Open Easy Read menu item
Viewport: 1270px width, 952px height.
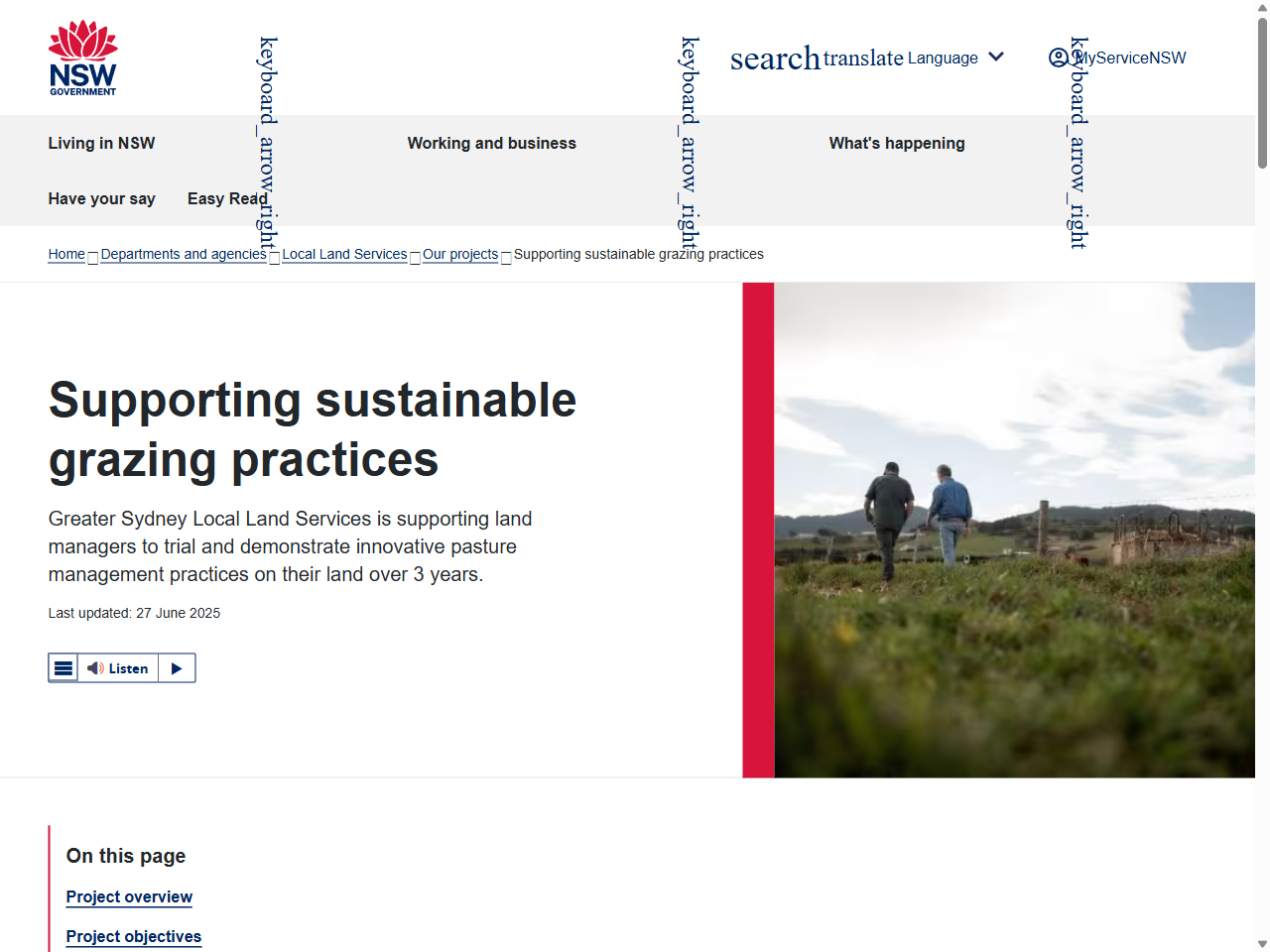point(227,198)
